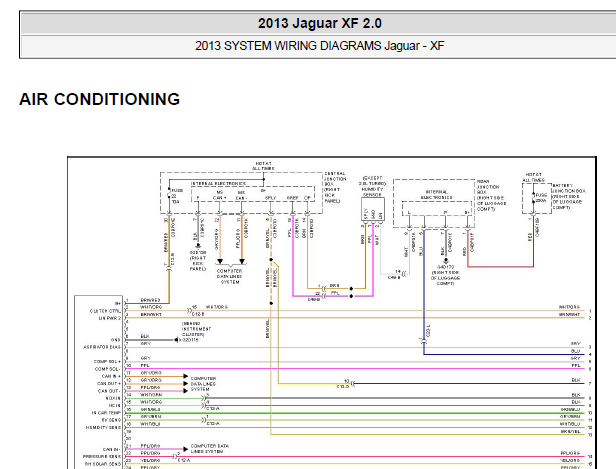The width and height of the screenshot is (616, 469).
Task: Click the 'COMP SOL +' pin label
Action: (x=107, y=361)
